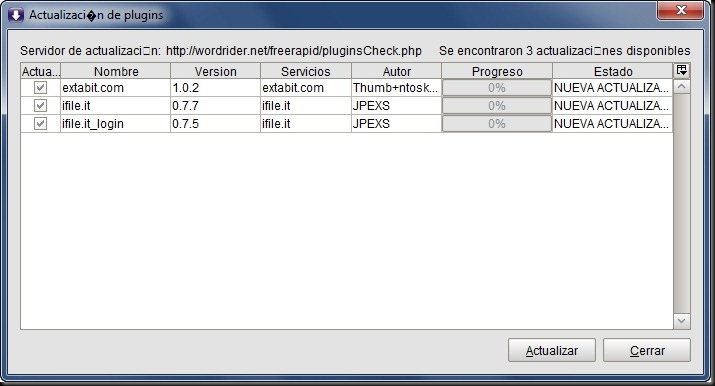Disable the ifile.it_login update checkbox
The width and height of the screenshot is (715, 386).
pos(41,124)
